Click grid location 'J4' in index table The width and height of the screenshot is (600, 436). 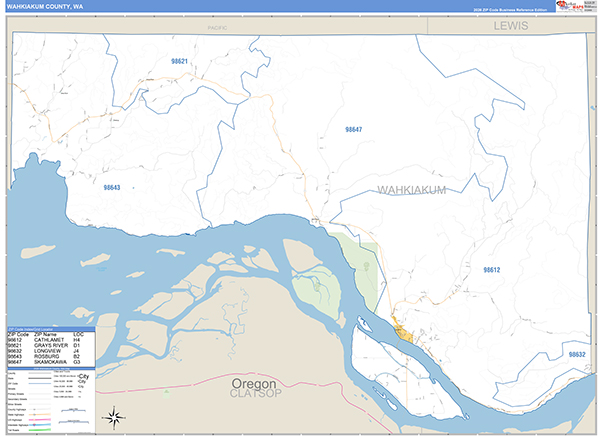click(x=76, y=351)
